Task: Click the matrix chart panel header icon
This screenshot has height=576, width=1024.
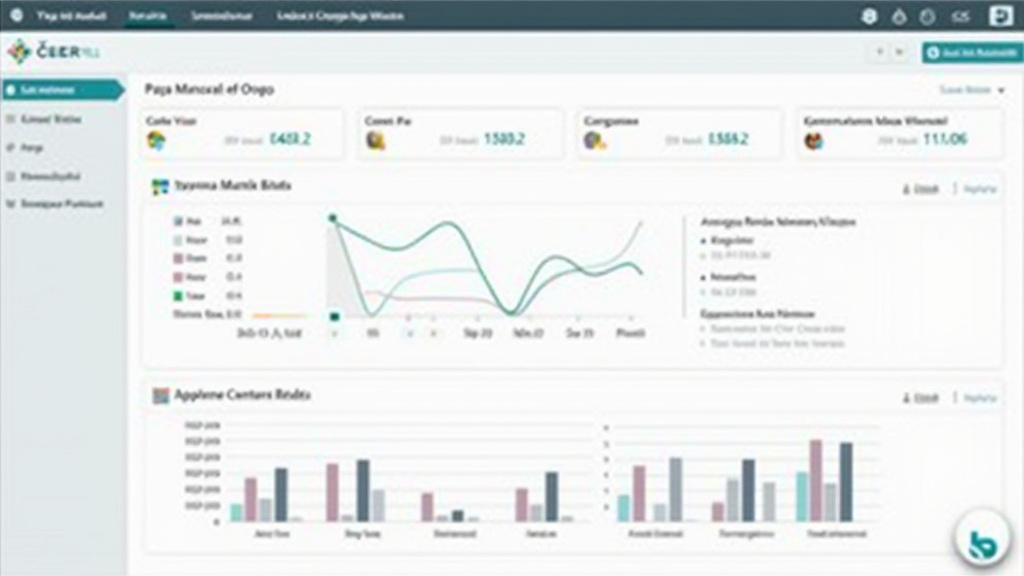Action: [x=158, y=186]
